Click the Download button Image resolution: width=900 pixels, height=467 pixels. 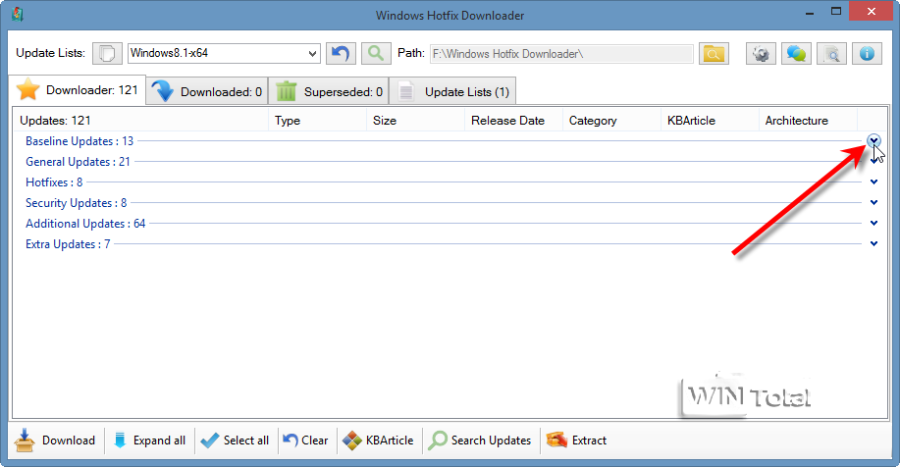point(56,440)
